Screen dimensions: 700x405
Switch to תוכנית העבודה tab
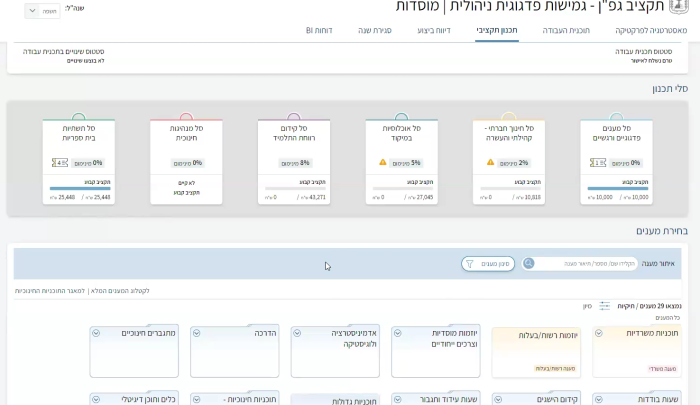566,30
